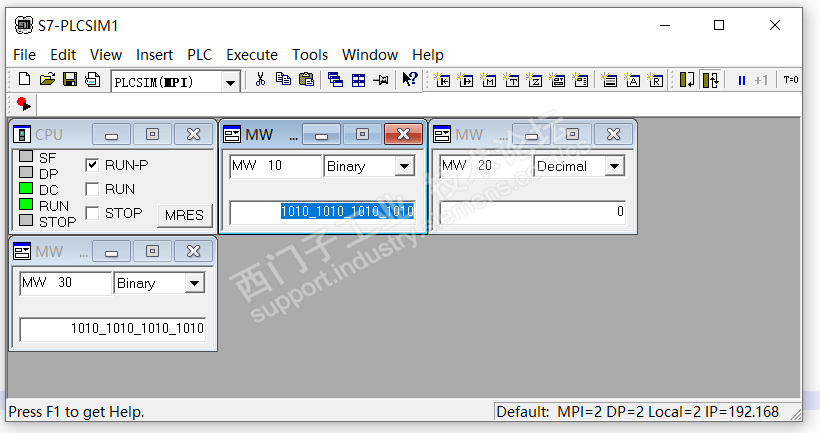Click the Save PLC floppy icon
820x433 pixels.
70,79
